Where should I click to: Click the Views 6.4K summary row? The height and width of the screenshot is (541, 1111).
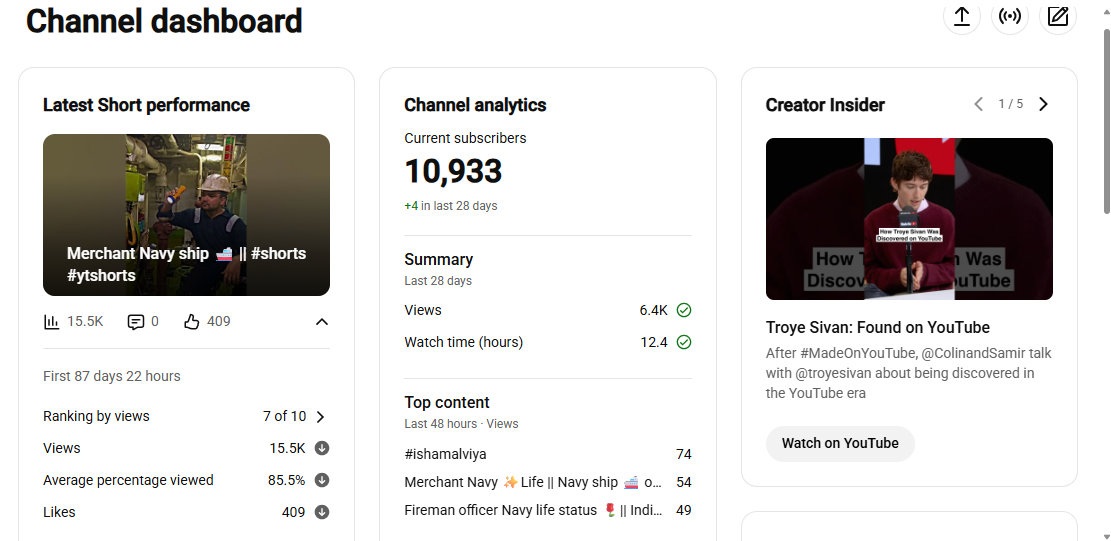click(548, 310)
